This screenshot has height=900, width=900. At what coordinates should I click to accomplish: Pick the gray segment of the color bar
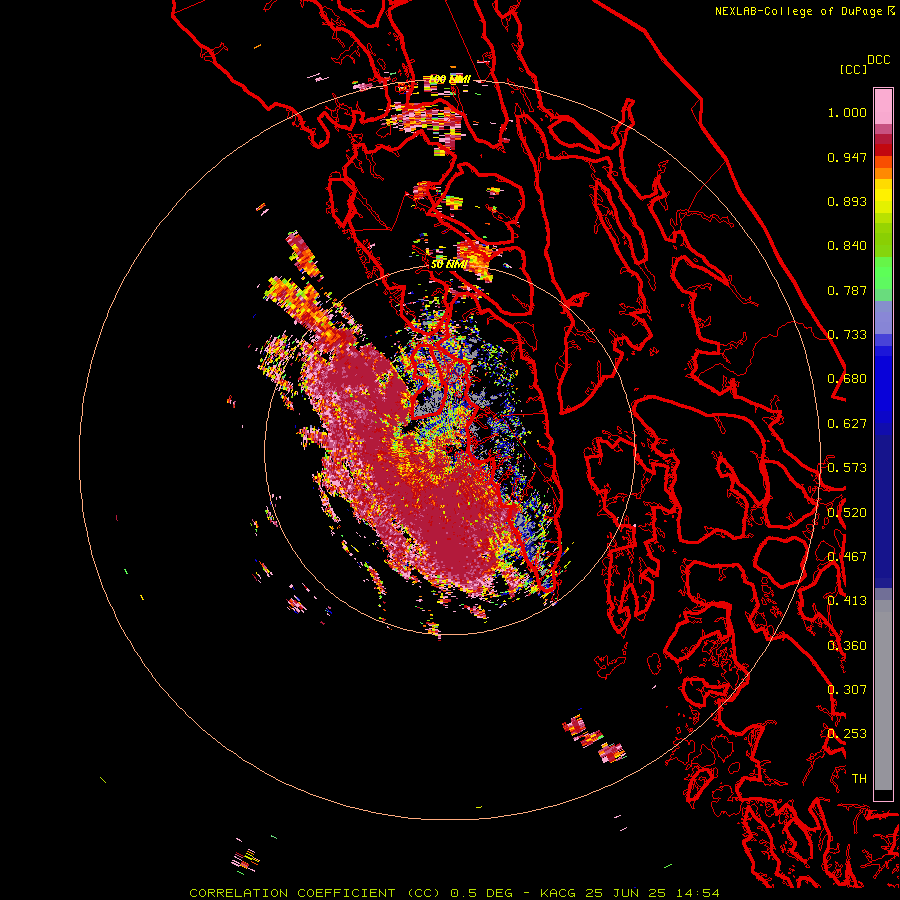pos(883,695)
